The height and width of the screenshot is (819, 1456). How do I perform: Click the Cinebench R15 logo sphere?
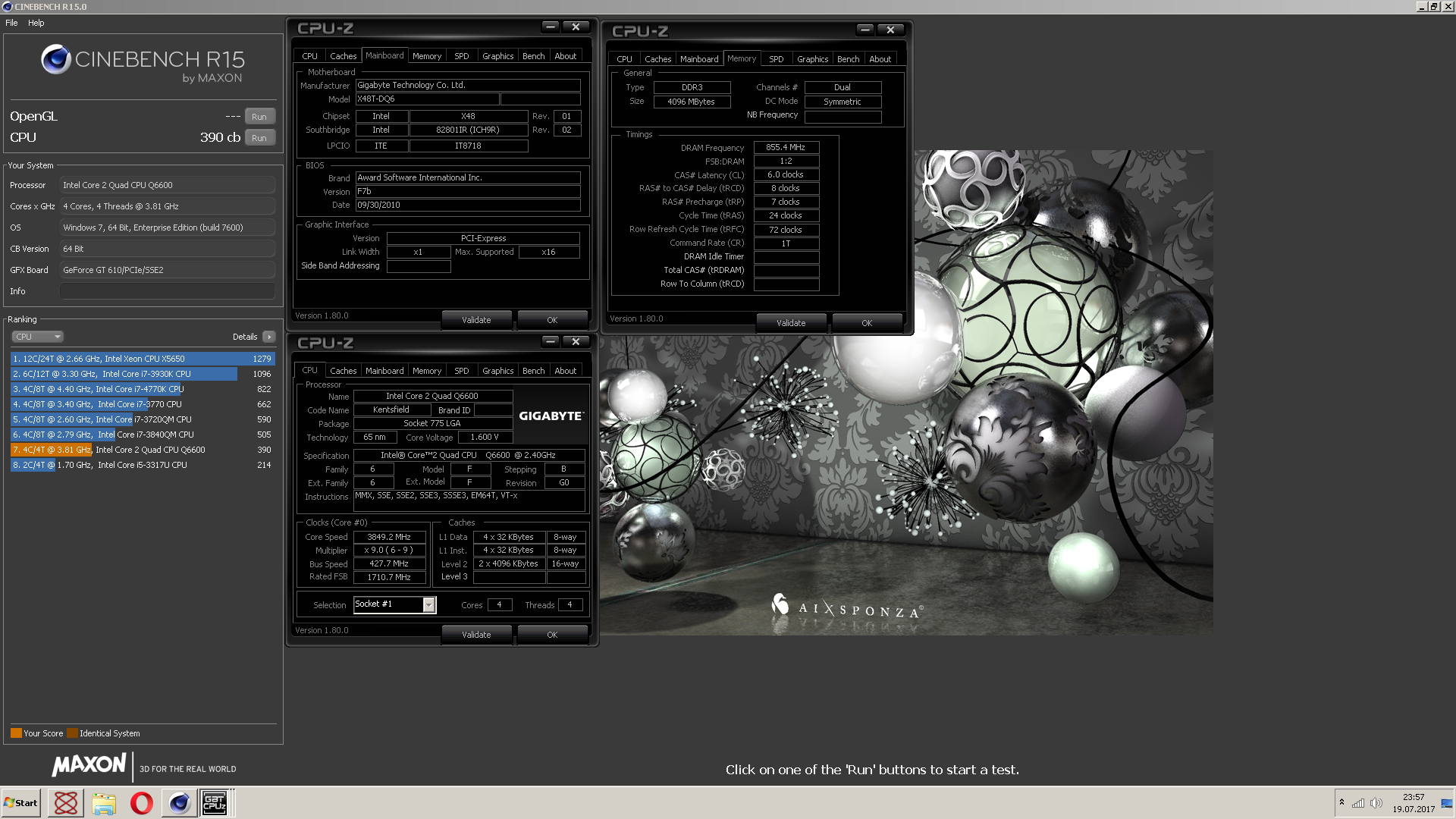pyautogui.click(x=56, y=59)
